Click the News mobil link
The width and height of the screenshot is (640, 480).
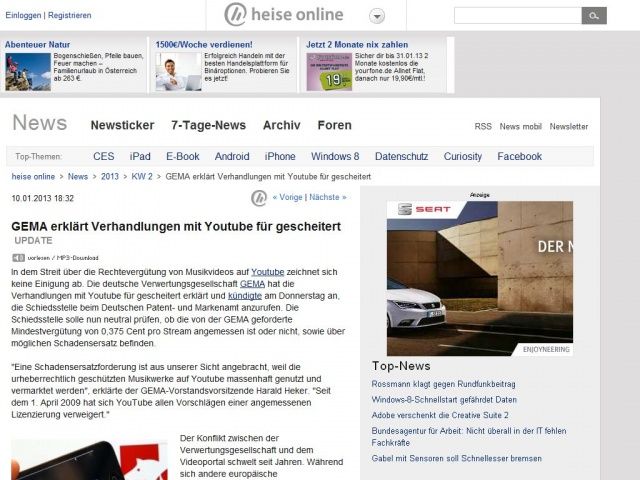coord(520,127)
